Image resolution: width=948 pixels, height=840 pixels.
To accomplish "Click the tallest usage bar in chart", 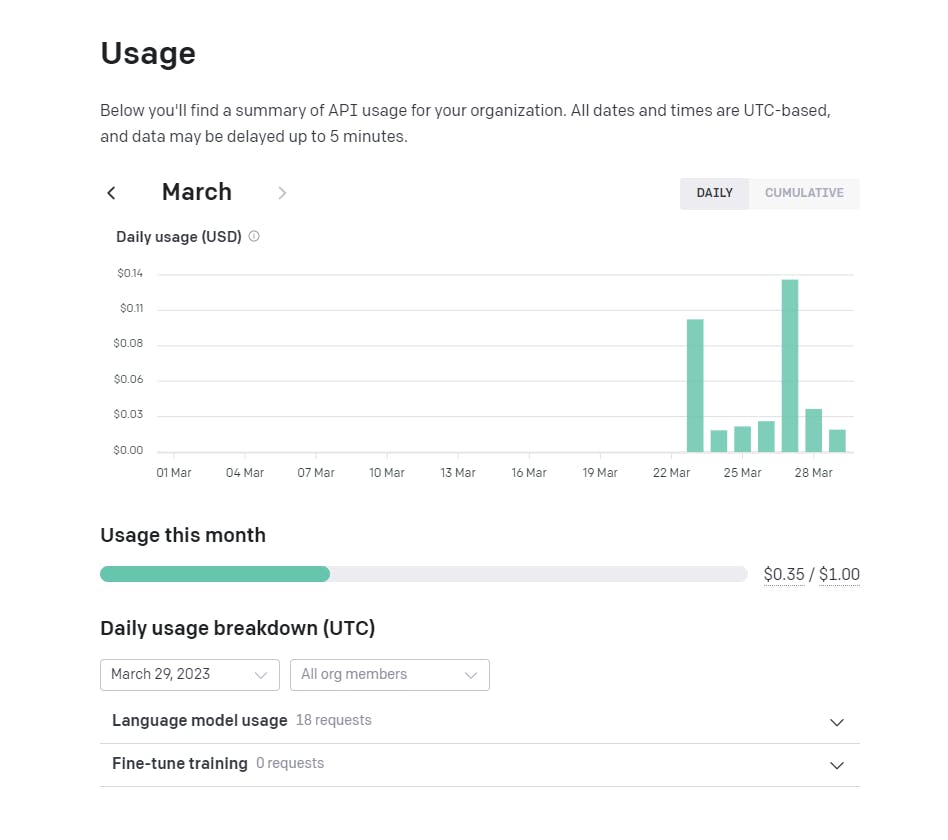I will (790, 365).
